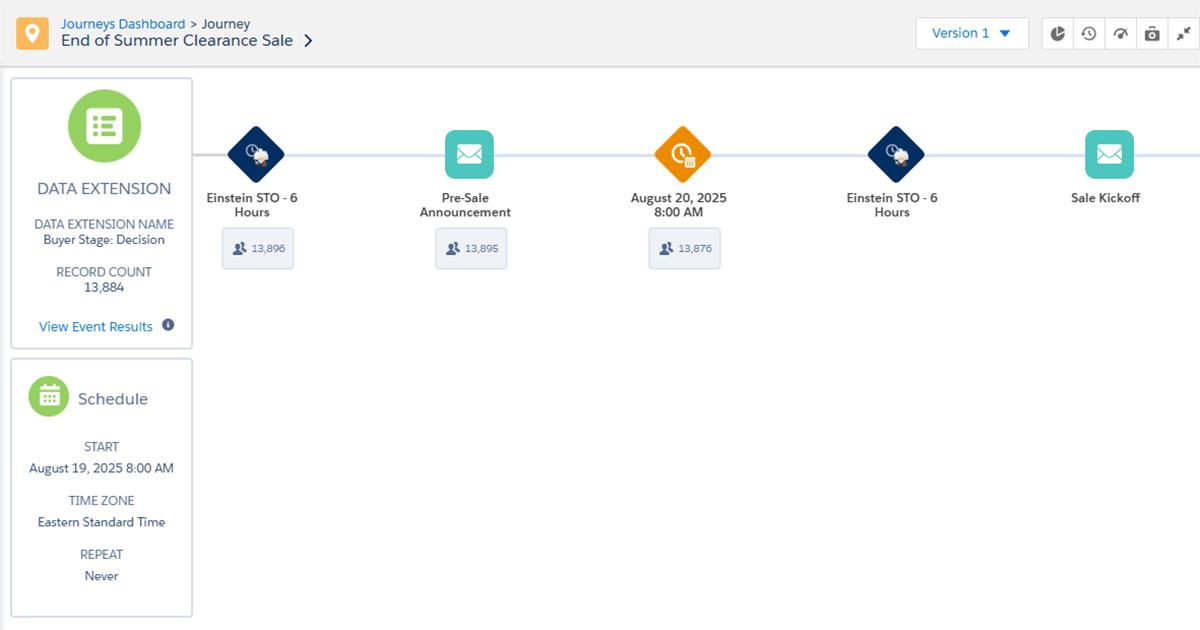Open the Version 1 dropdown
The height and width of the screenshot is (630, 1200).
click(x=971, y=33)
